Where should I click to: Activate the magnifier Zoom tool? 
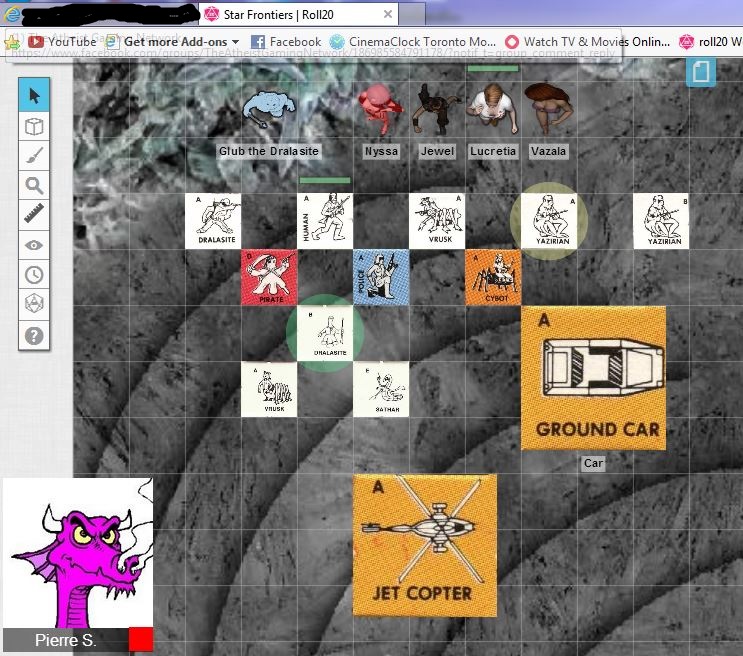click(34, 186)
